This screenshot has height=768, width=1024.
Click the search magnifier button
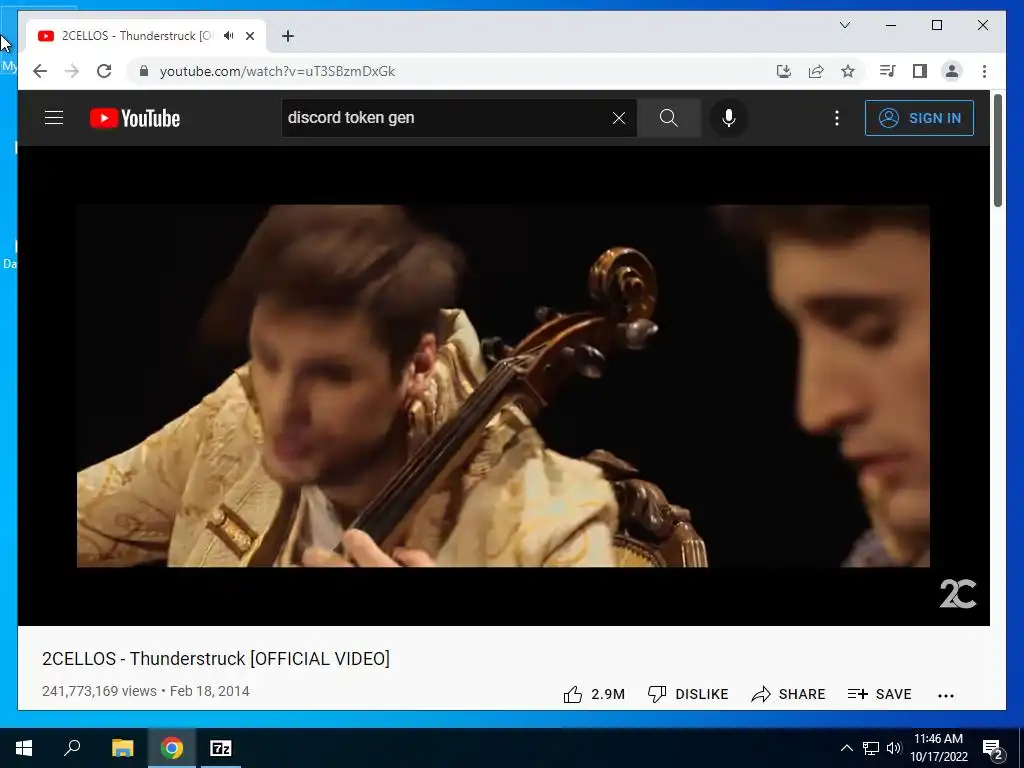(x=669, y=118)
